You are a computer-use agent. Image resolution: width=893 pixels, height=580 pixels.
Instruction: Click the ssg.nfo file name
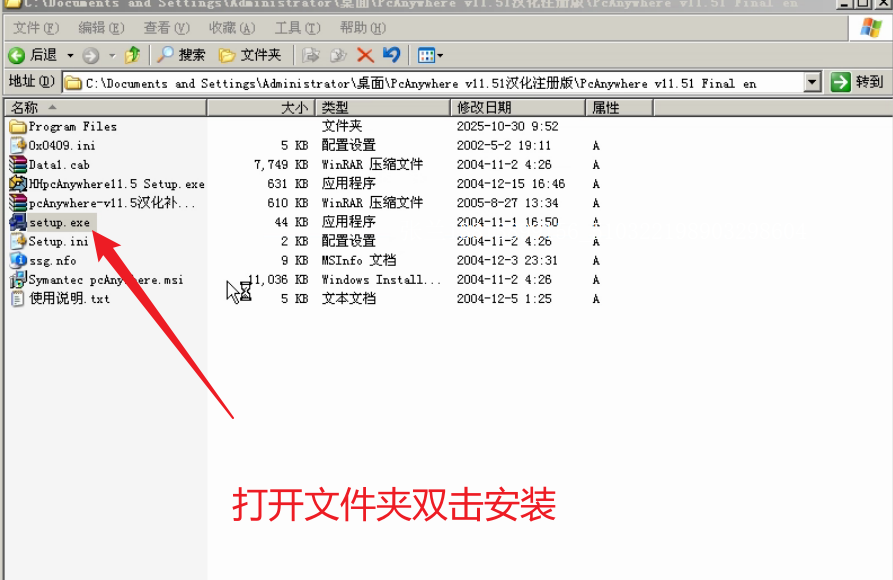(x=52, y=260)
